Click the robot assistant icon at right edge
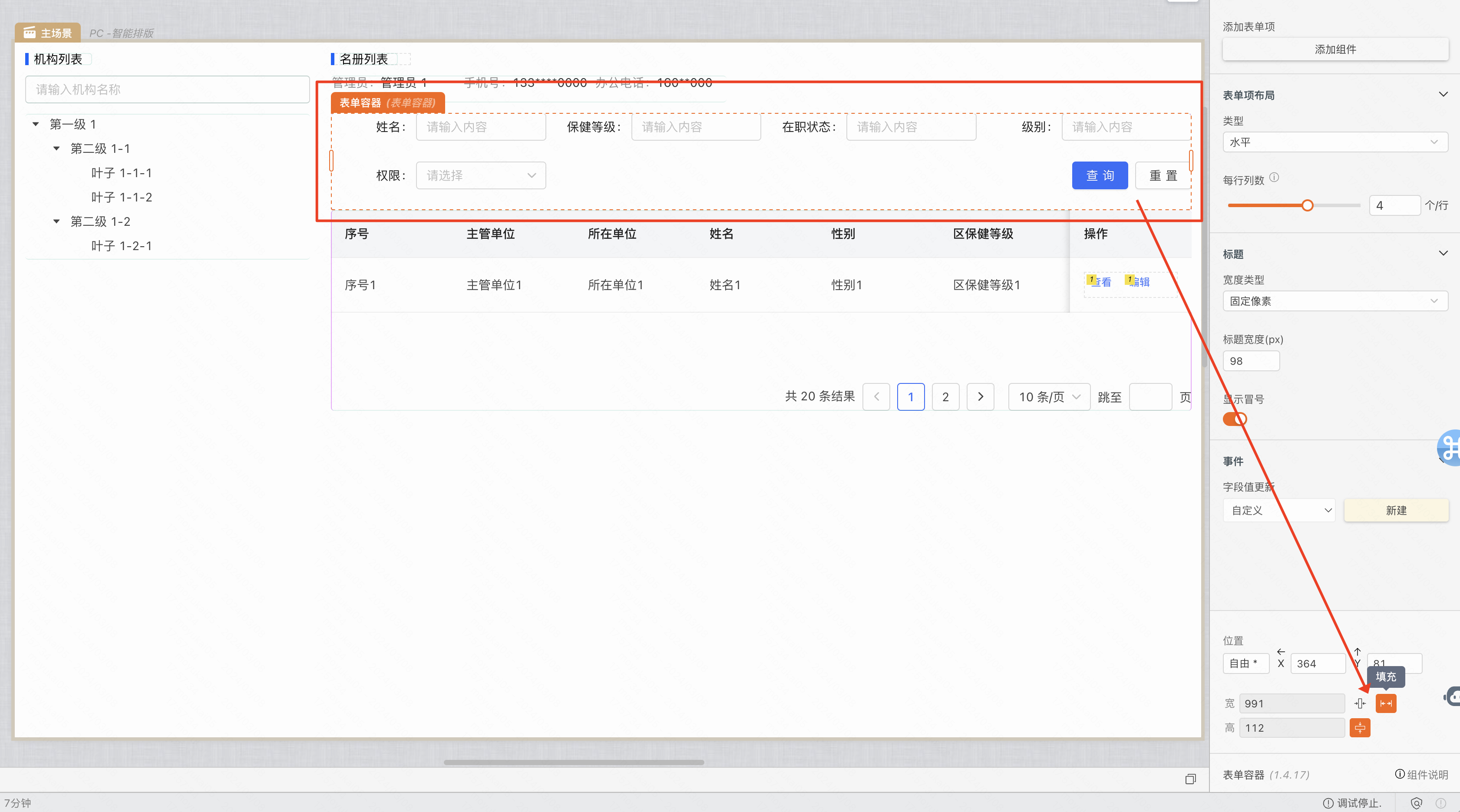 1452,696
